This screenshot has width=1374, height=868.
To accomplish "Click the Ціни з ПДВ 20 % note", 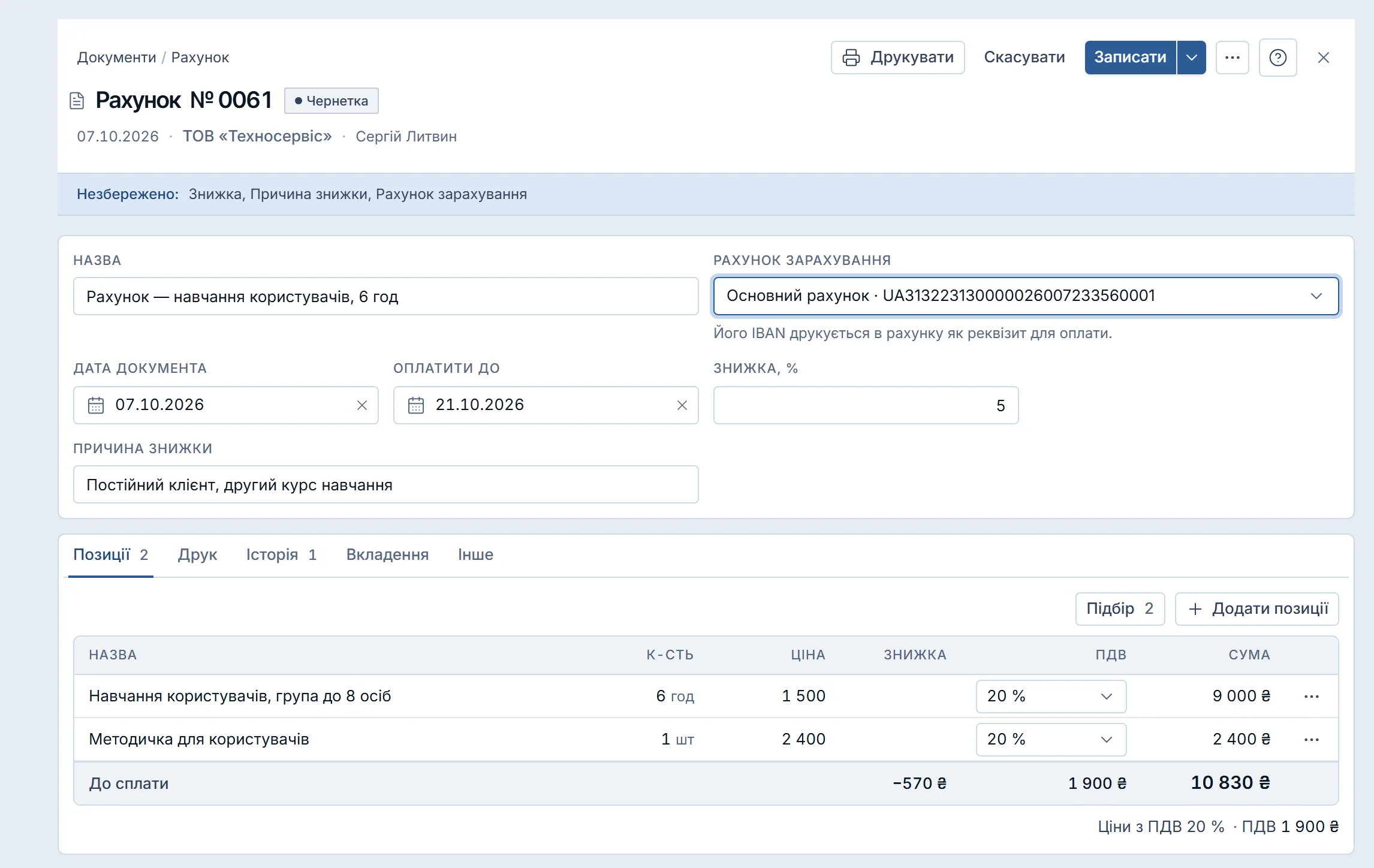I will pos(1161,827).
